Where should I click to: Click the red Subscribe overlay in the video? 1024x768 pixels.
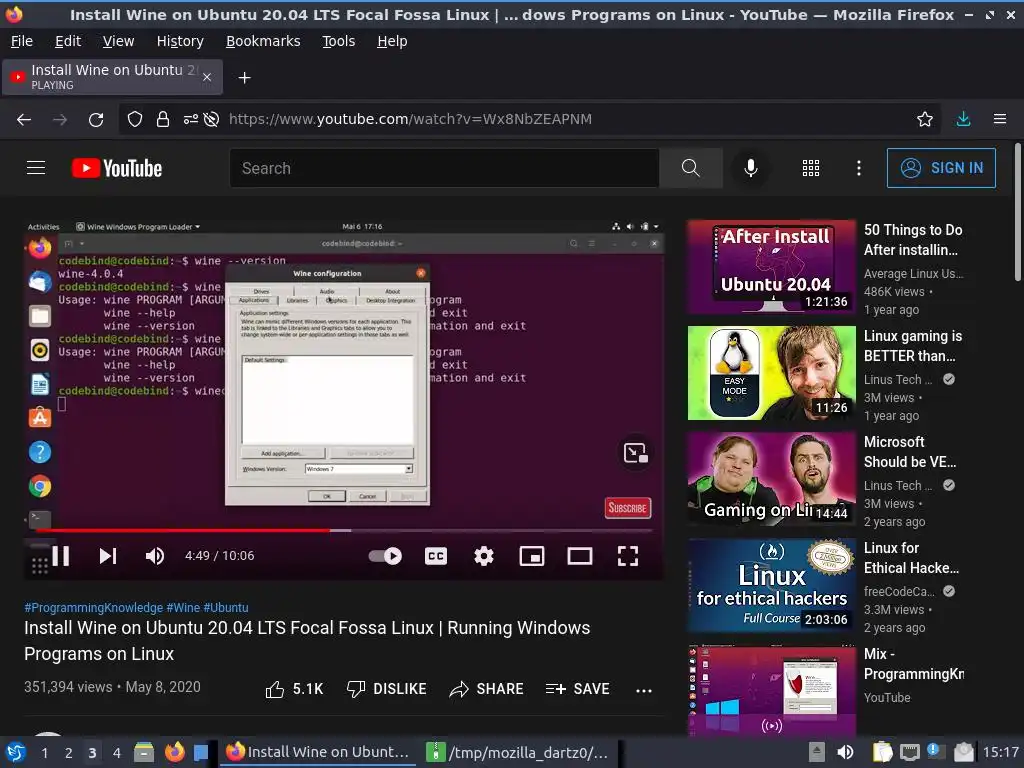point(628,507)
